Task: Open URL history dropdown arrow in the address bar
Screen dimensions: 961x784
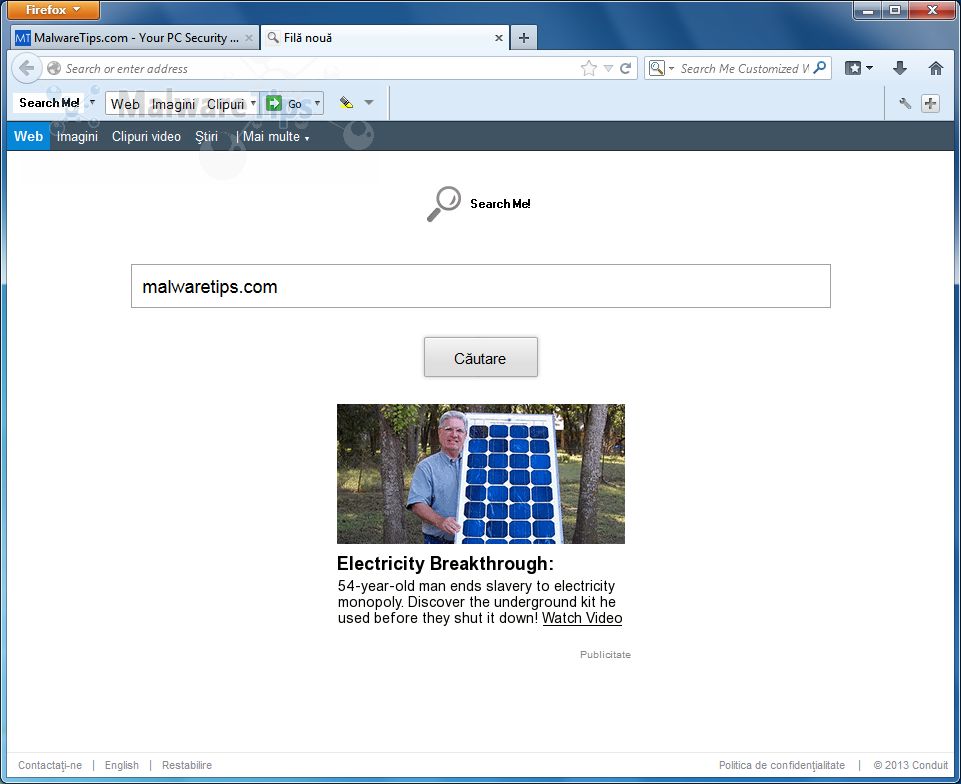Action: pyautogui.click(x=608, y=68)
